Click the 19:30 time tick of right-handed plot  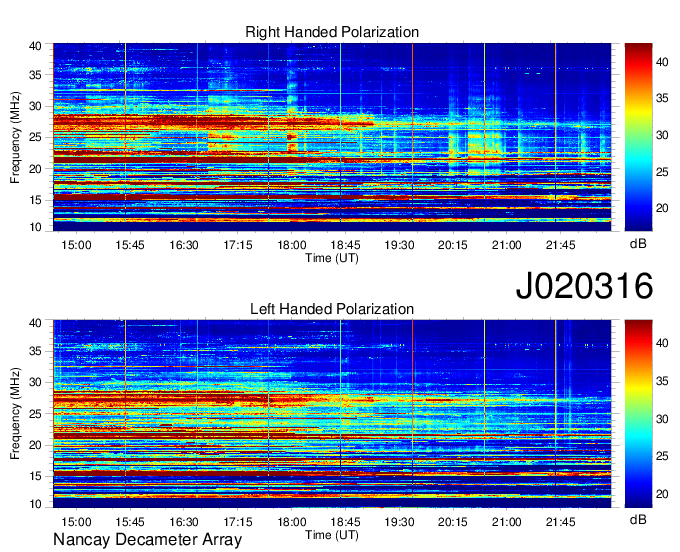click(399, 245)
